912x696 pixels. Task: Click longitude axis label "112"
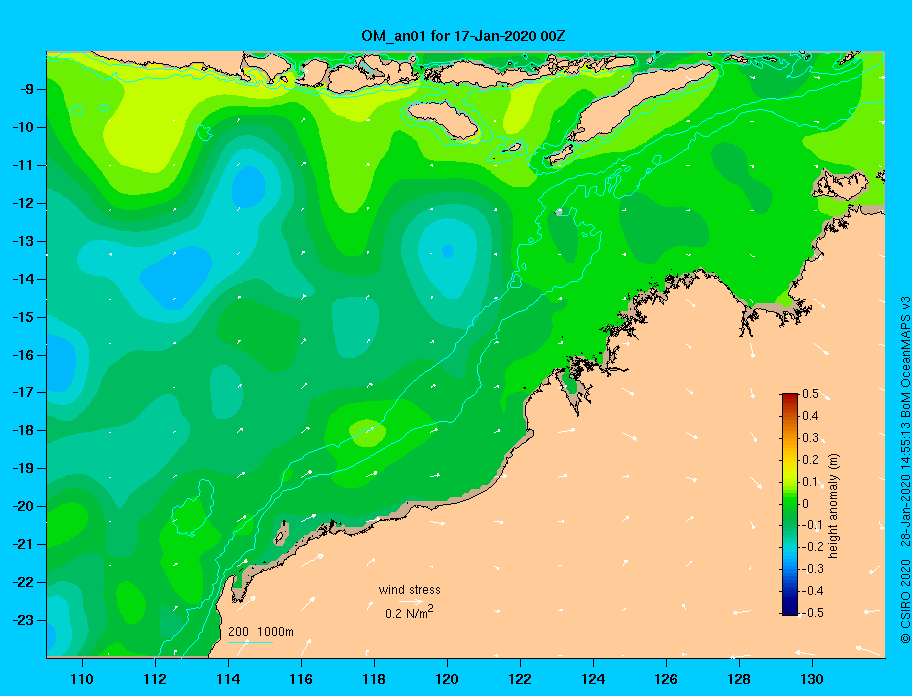(155, 679)
